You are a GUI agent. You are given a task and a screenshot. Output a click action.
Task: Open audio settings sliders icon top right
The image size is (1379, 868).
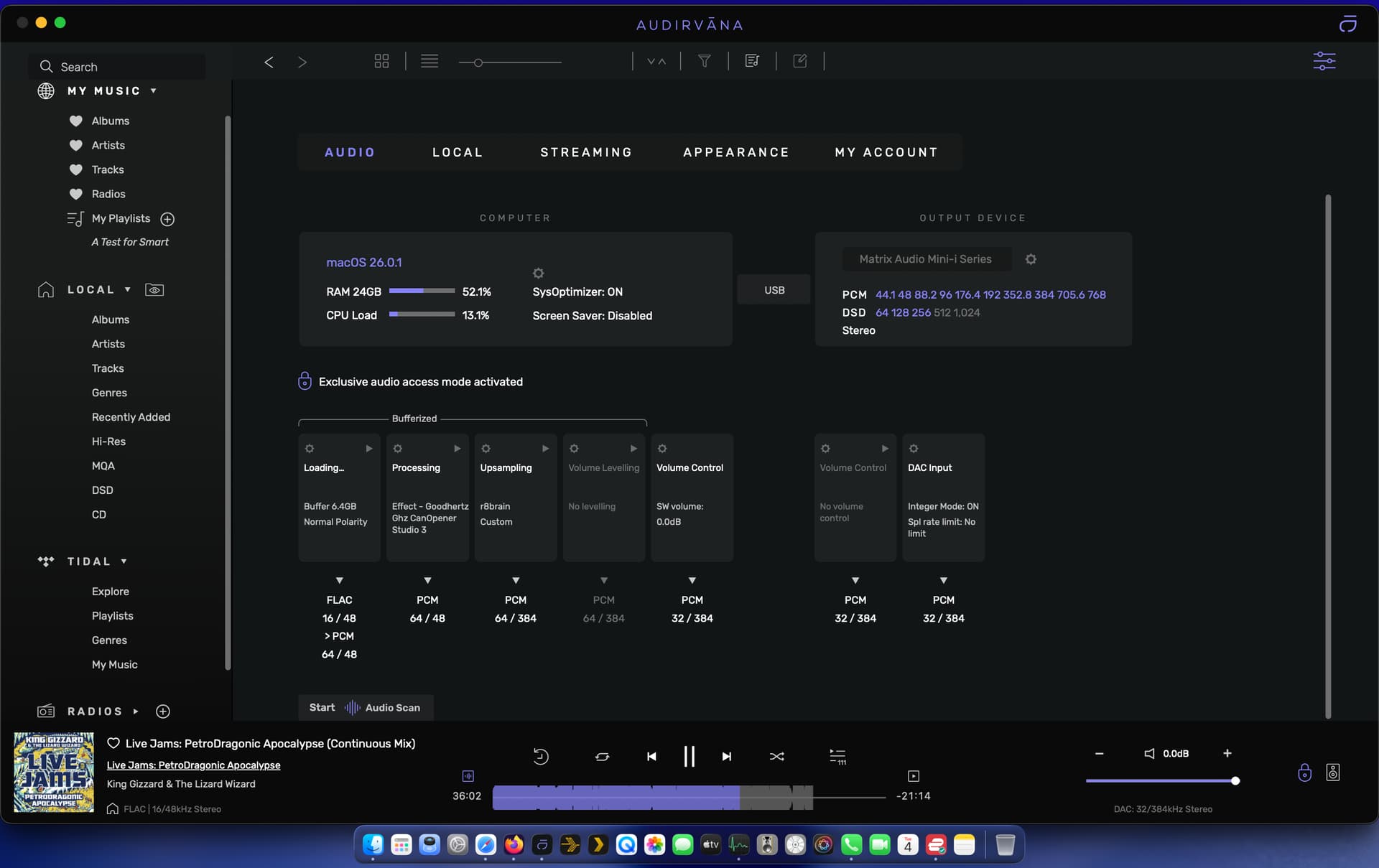click(1324, 61)
